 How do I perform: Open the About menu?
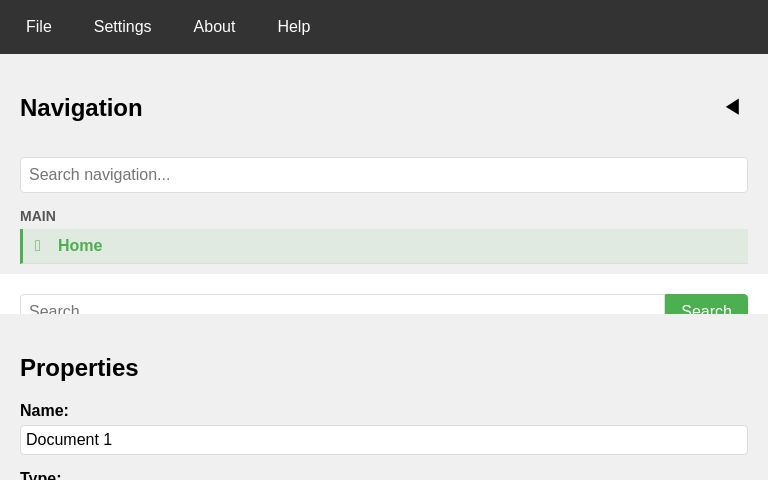click(x=214, y=27)
